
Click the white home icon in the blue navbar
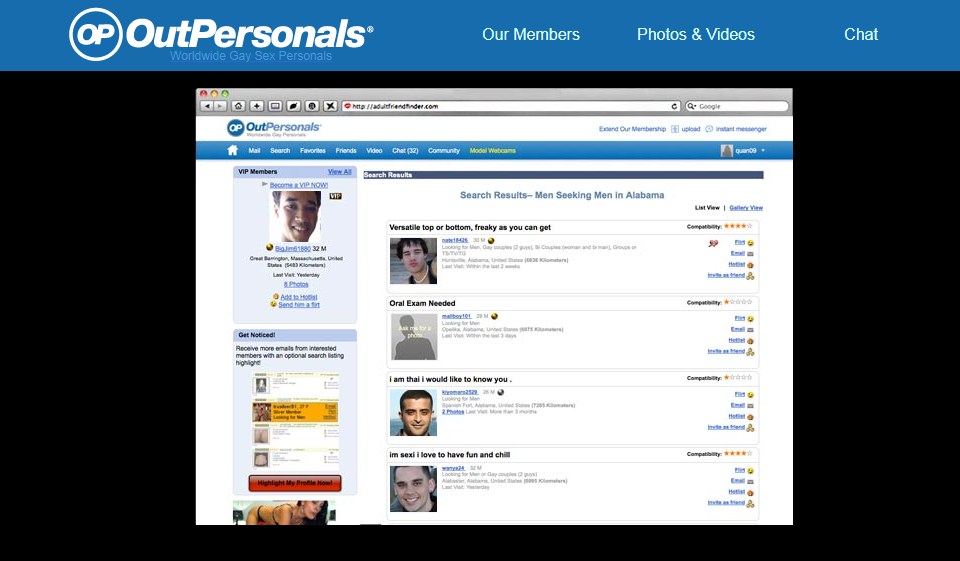tap(233, 151)
